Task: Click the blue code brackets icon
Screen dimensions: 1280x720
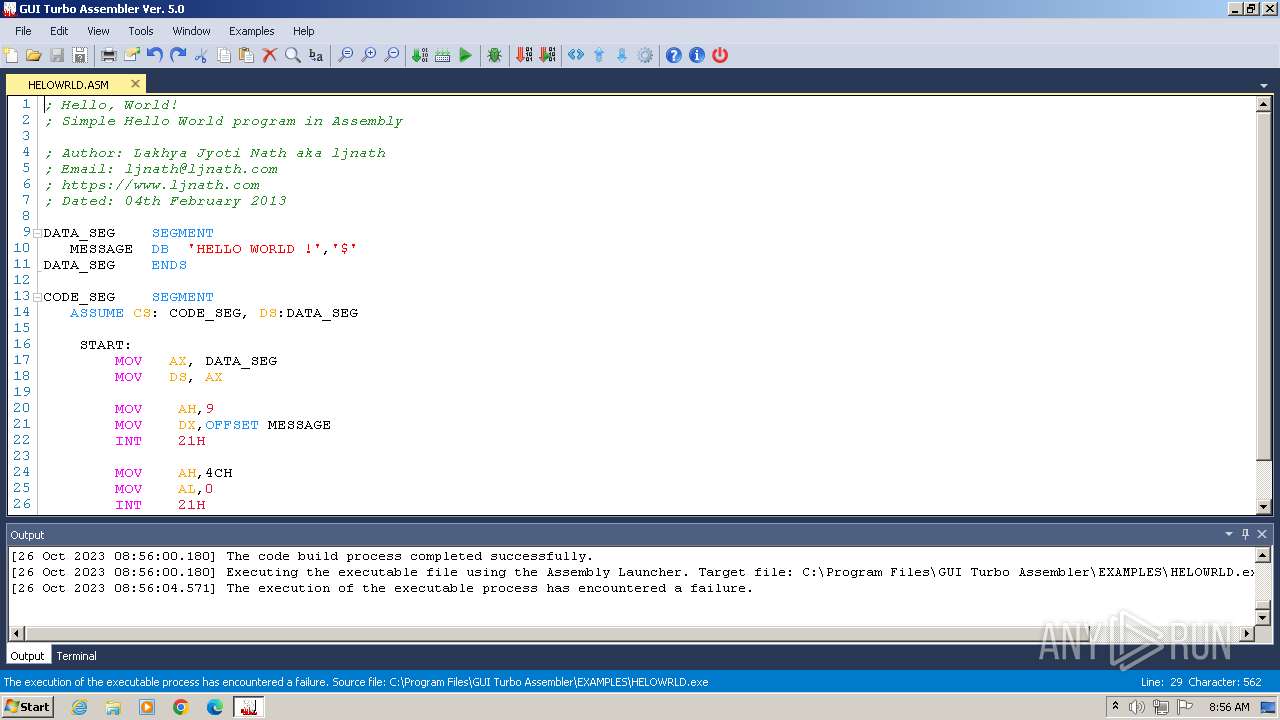Action: (576, 55)
